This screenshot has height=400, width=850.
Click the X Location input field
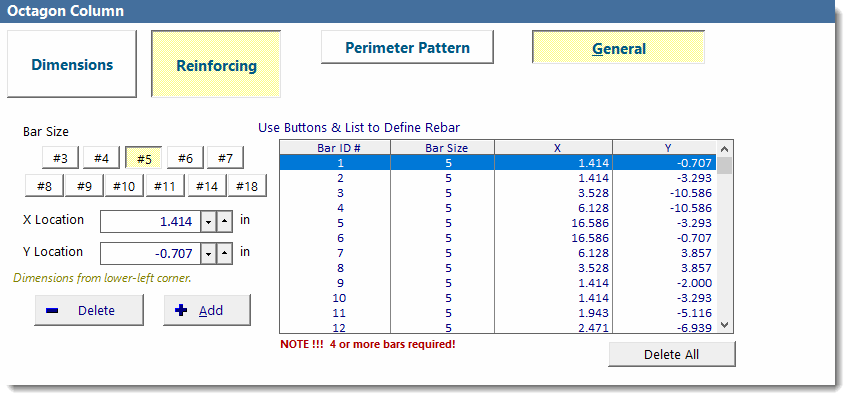click(x=149, y=221)
